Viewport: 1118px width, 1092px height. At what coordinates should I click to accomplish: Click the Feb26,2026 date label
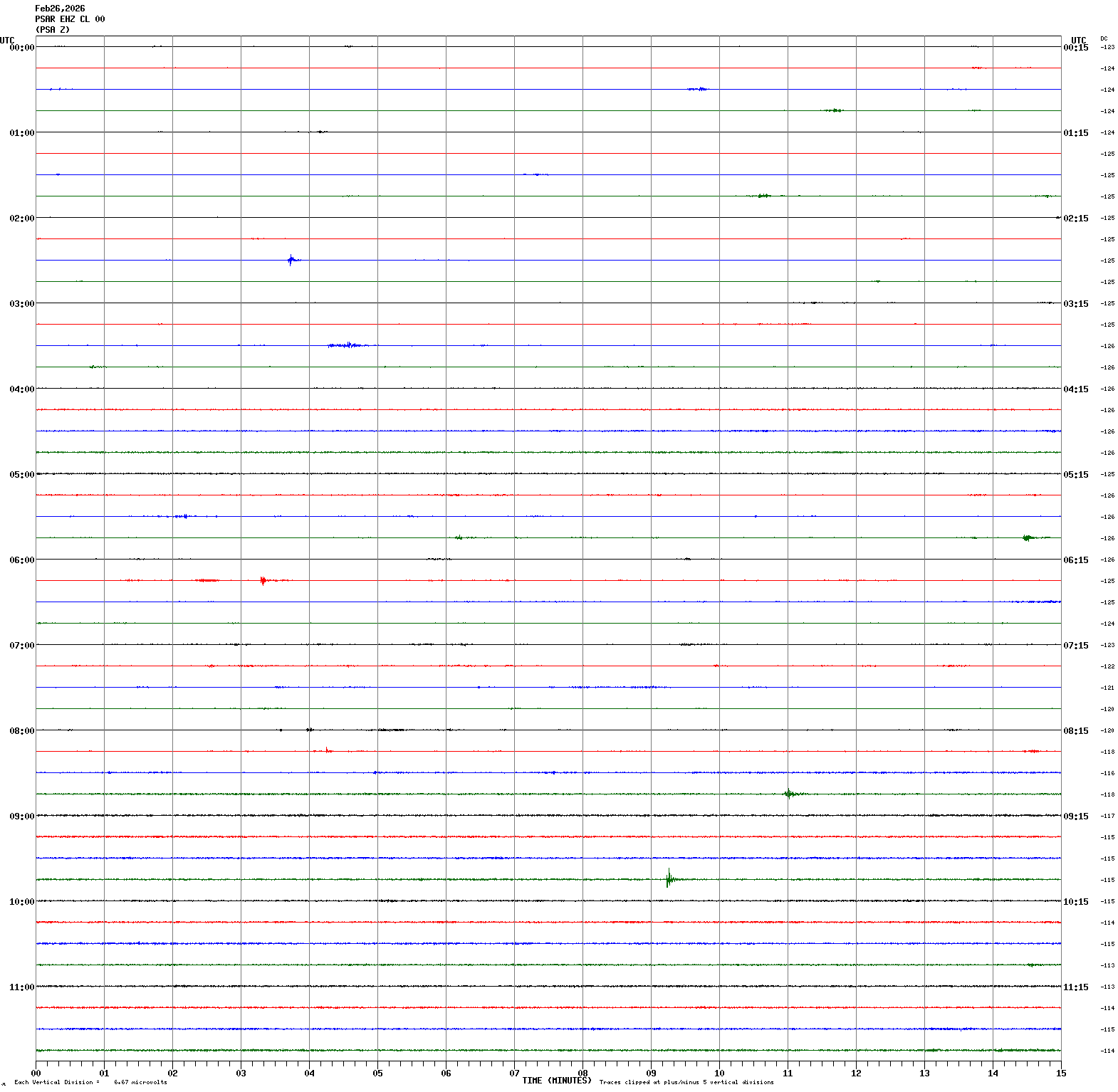[60, 9]
